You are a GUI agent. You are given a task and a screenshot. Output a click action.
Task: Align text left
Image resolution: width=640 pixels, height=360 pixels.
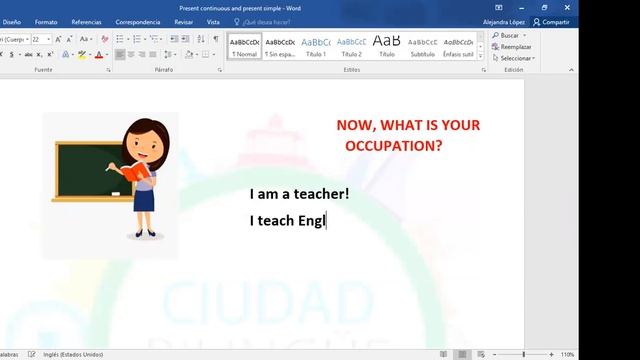tap(120, 54)
